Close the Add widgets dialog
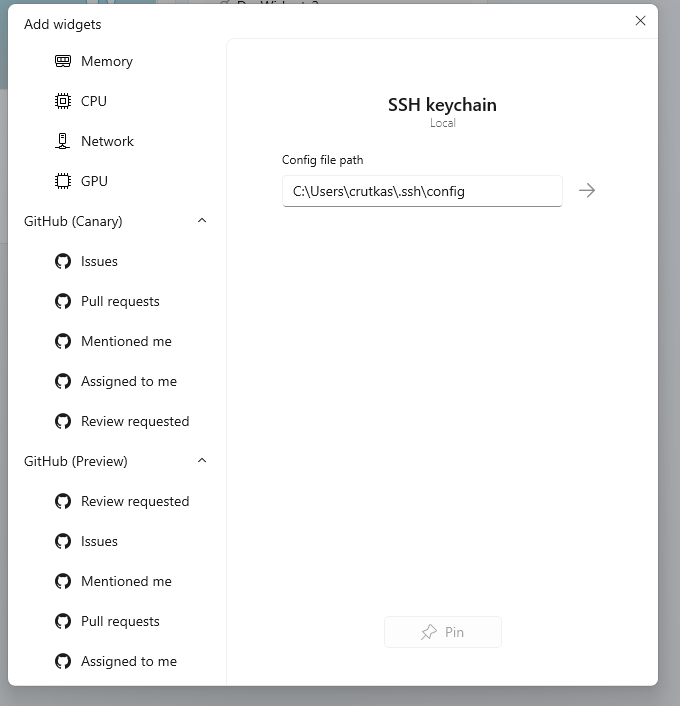Screen dimensions: 680x706 (640, 21)
